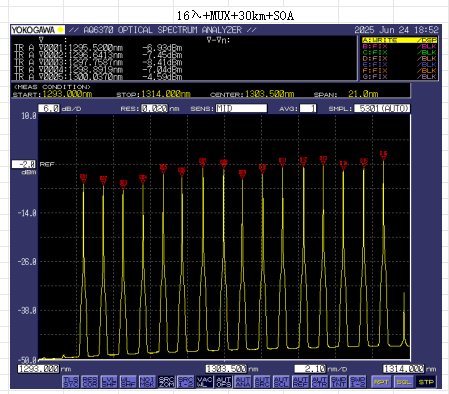Screen dimensions: 449x394
Task: Open the SMPL 5301 (AUTO) field
Action: tap(382, 108)
